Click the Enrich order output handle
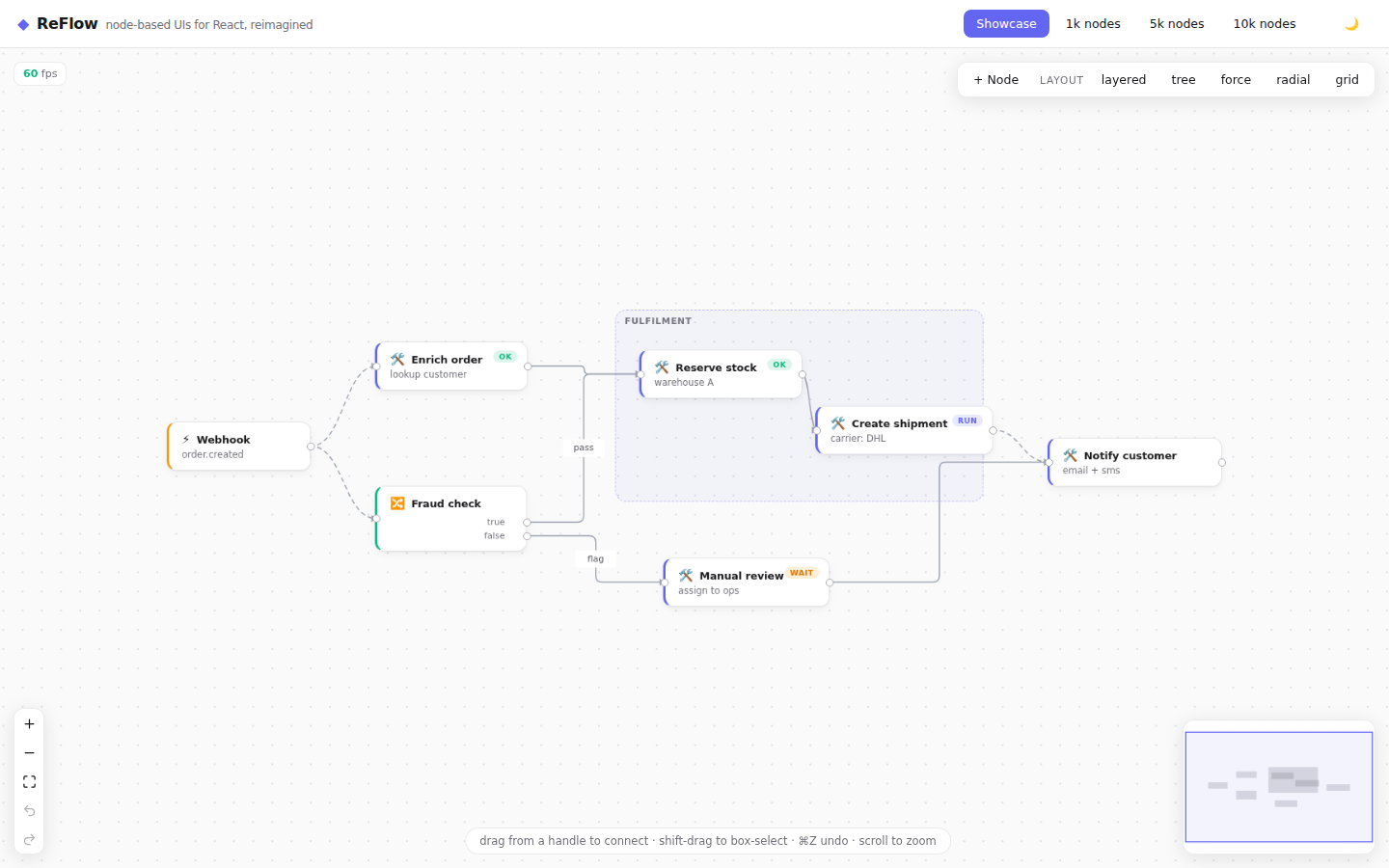This screenshot has width=1389, height=868. 528,366
